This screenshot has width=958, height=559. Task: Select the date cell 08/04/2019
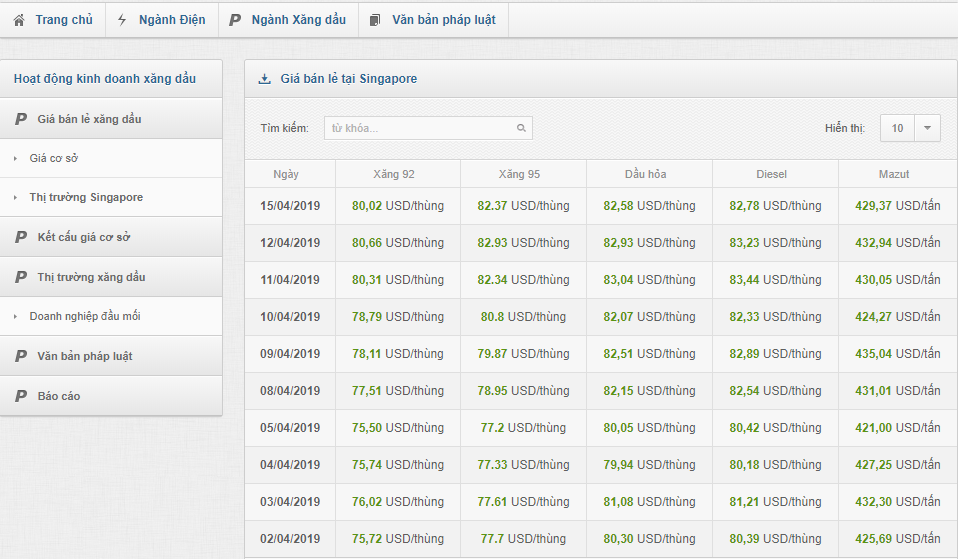290,391
